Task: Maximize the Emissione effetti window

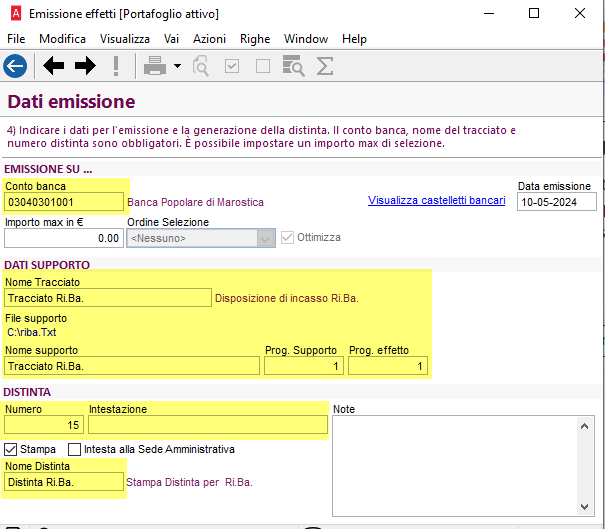Action: pyautogui.click(x=534, y=14)
